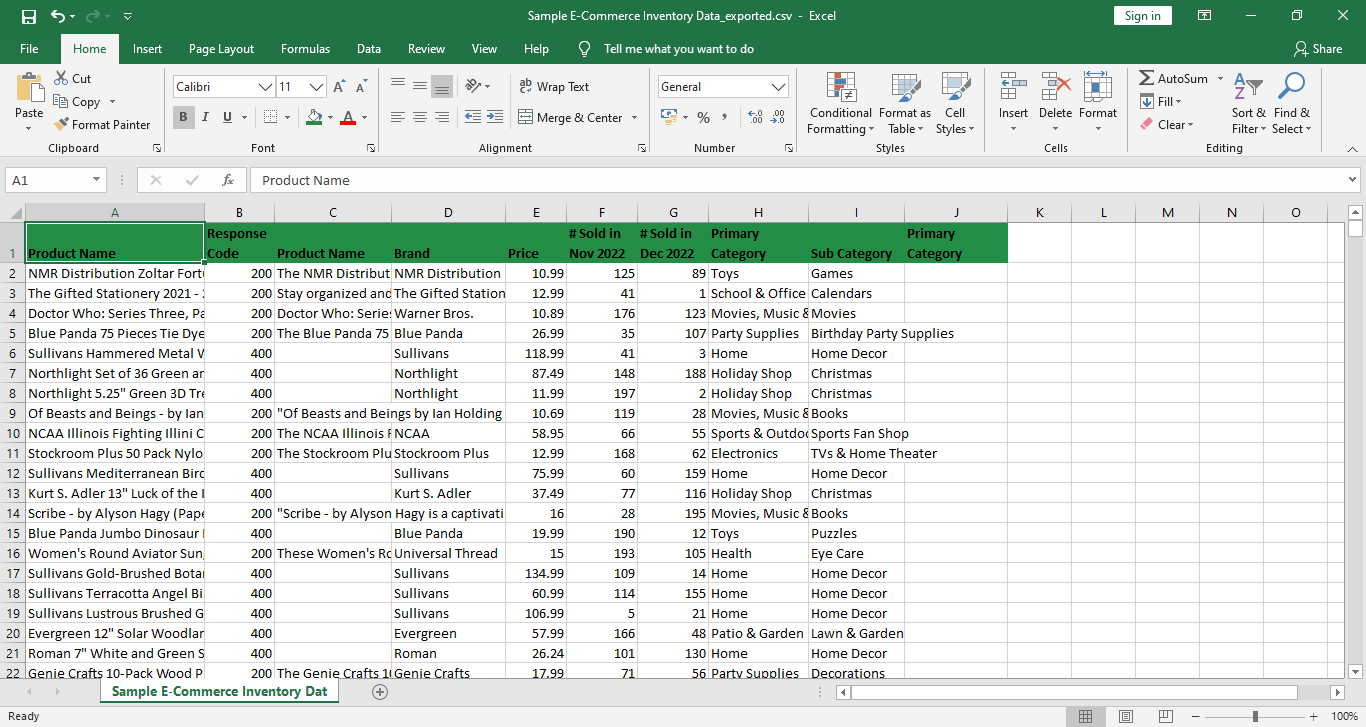Switch to the Formulas ribbon tab
Screen dimensions: 1366x727
305,48
